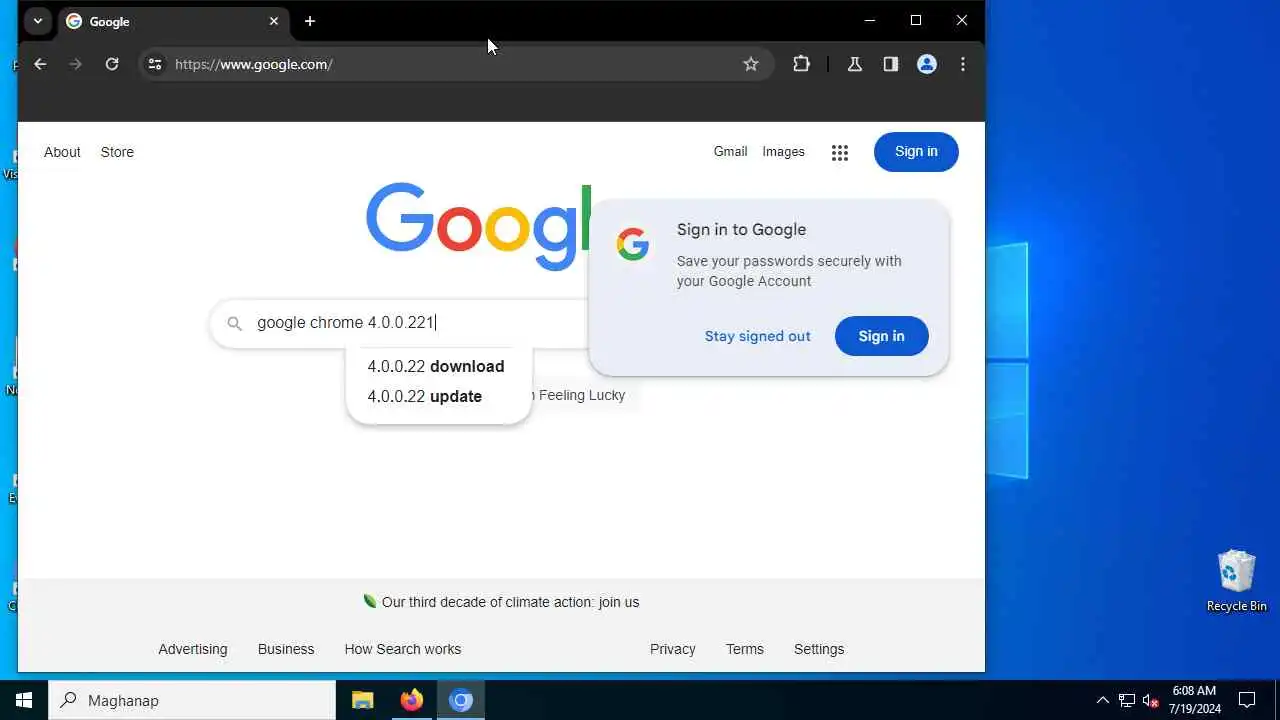This screenshot has height=720, width=1280.
Task: Open Images link
Action: (783, 152)
